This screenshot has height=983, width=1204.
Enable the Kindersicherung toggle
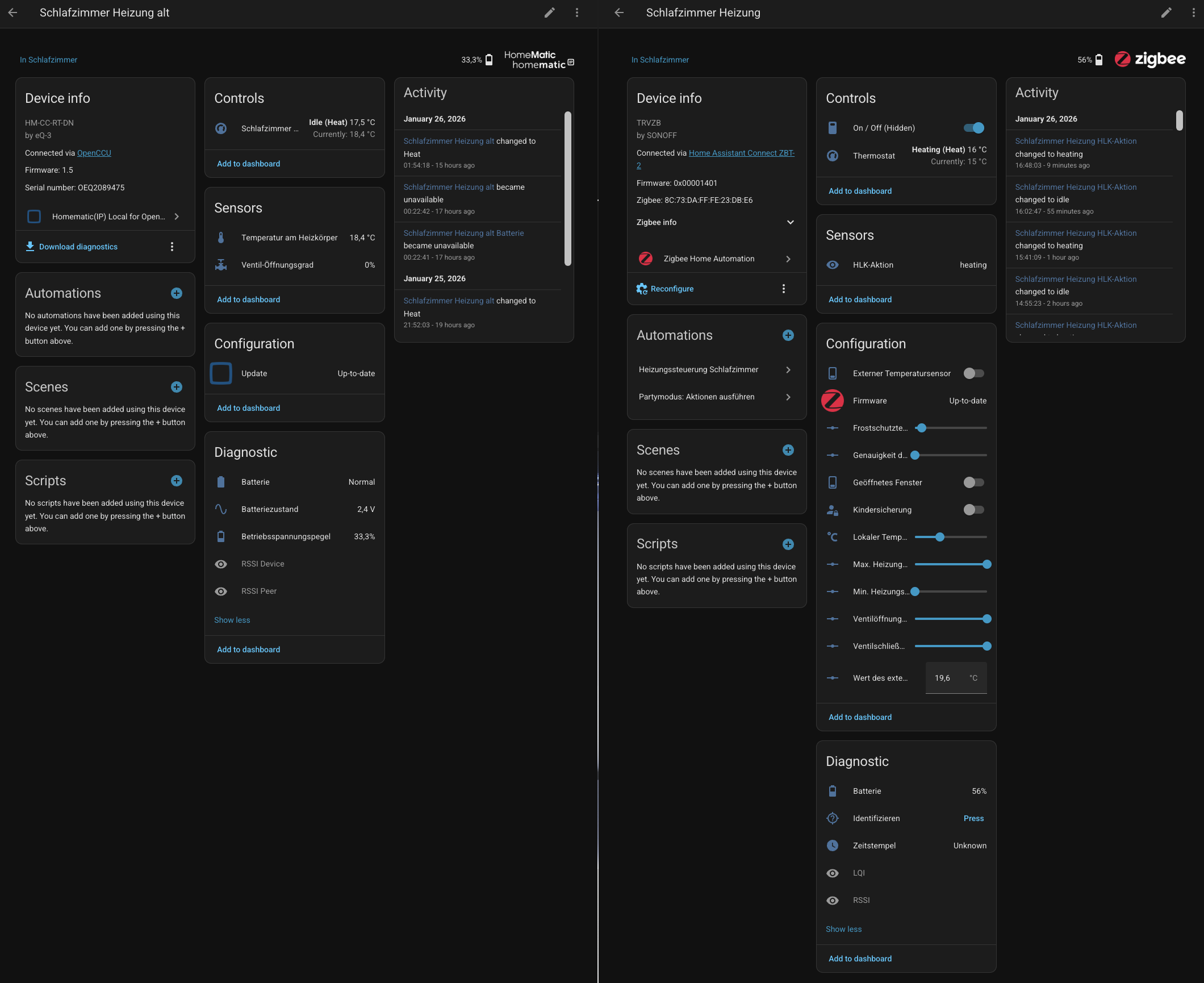click(x=973, y=510)
